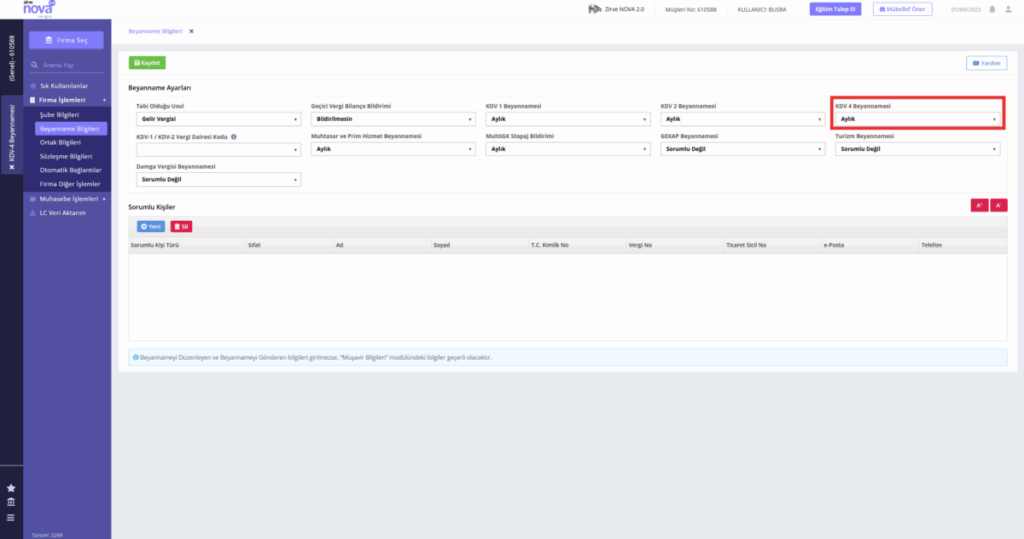
Task: Click the red Sil button
Action: 181,227
